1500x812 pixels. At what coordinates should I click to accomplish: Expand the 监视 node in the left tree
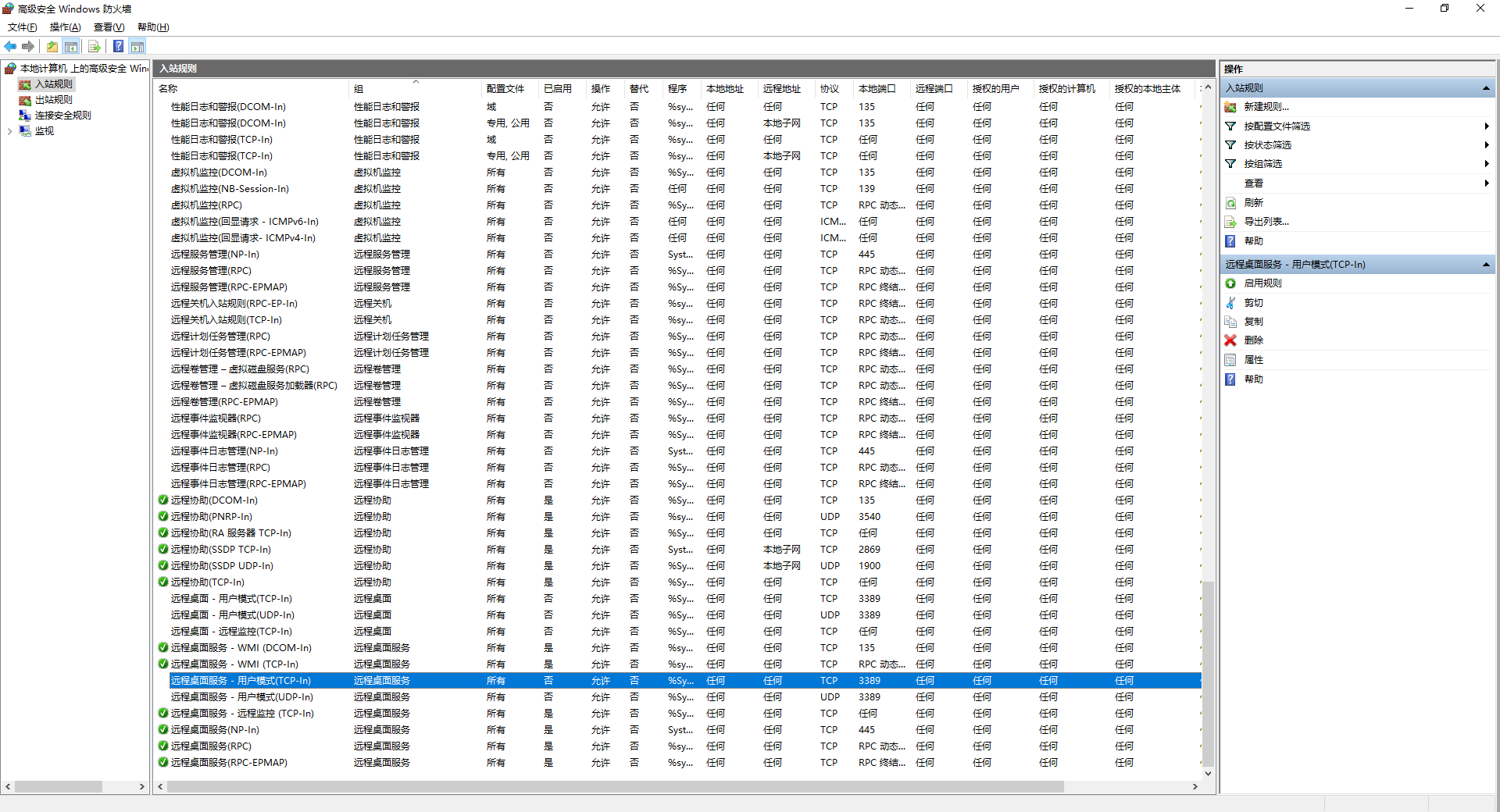pyautogui.click(x=9, y=130)
